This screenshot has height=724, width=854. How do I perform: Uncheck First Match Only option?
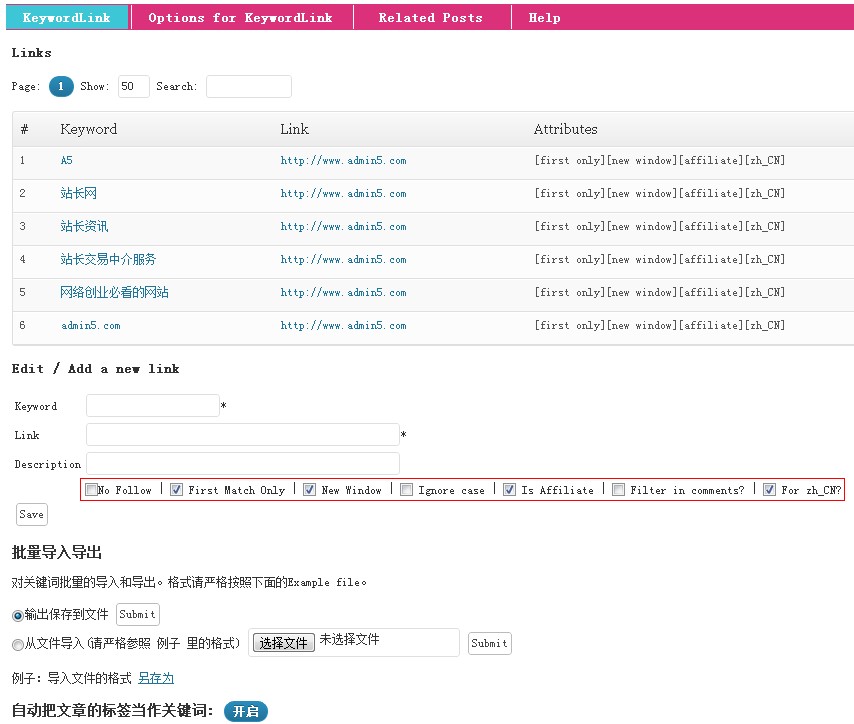pyautogui.click(x=176, y=490)
